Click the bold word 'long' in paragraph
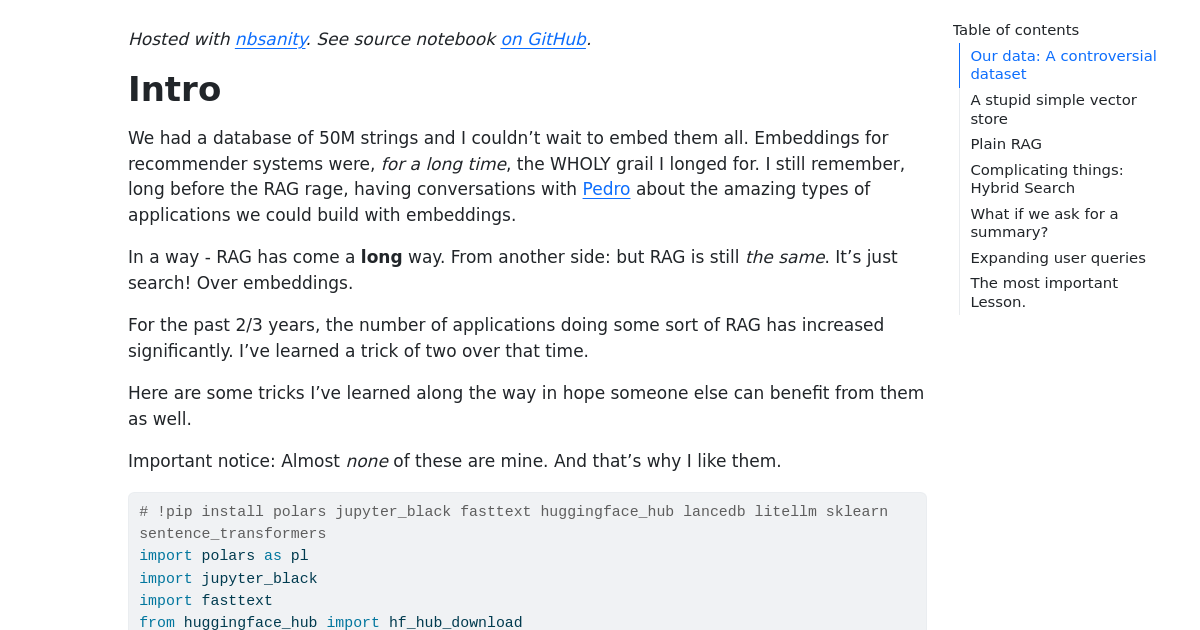The height and width of the screenshot is (630, 1200). coord(381,257)
